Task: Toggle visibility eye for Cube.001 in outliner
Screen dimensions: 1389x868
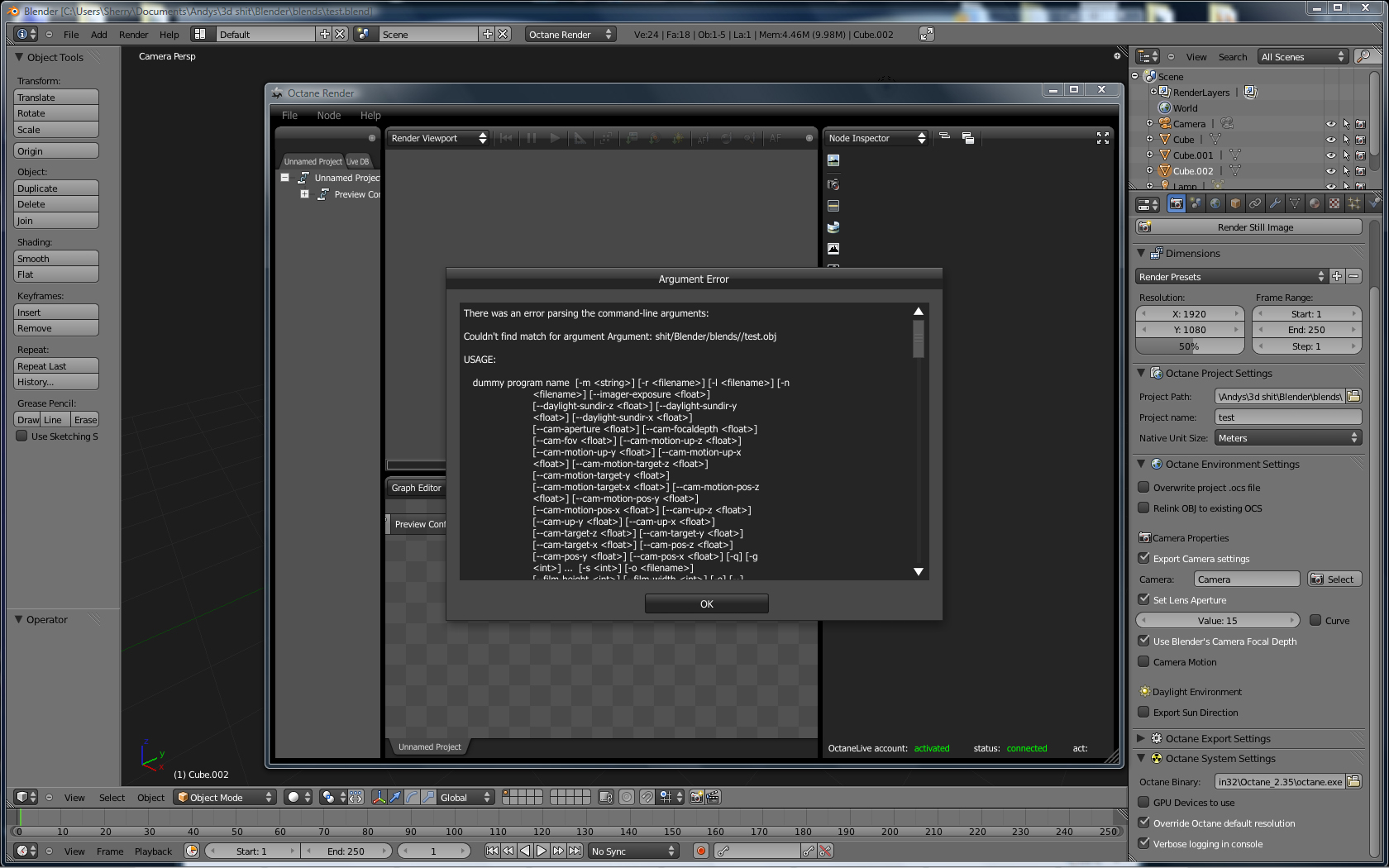Action: 1331,155
